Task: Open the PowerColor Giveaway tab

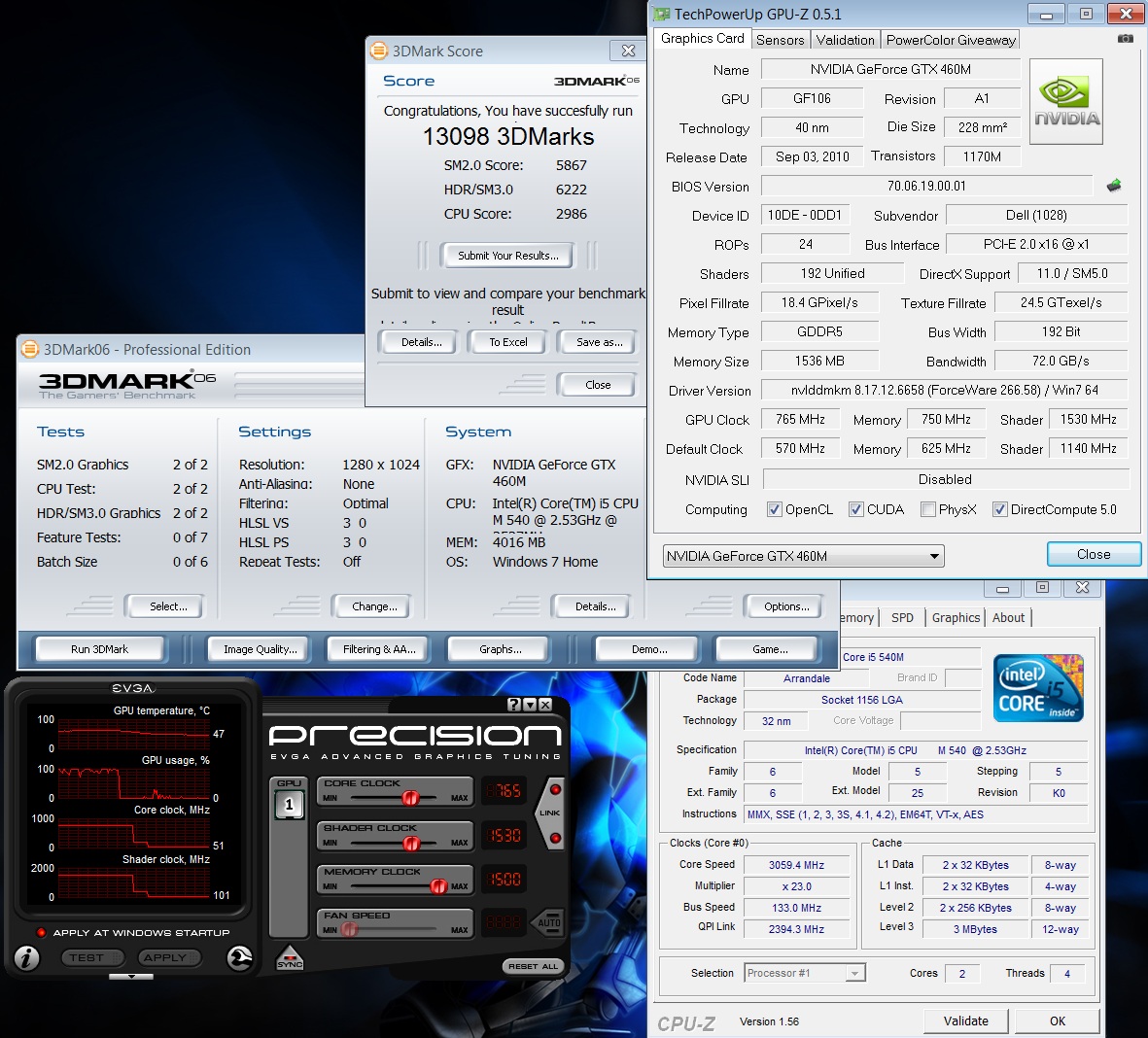Action: coord(951,40)
